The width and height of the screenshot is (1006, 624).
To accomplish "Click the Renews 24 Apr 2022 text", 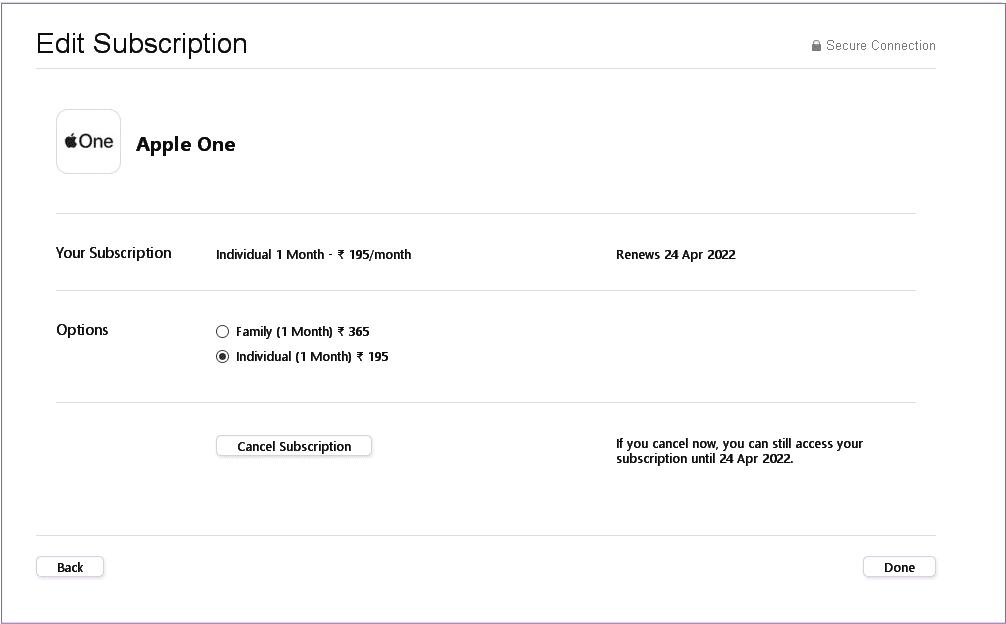I will pos(676,255).
